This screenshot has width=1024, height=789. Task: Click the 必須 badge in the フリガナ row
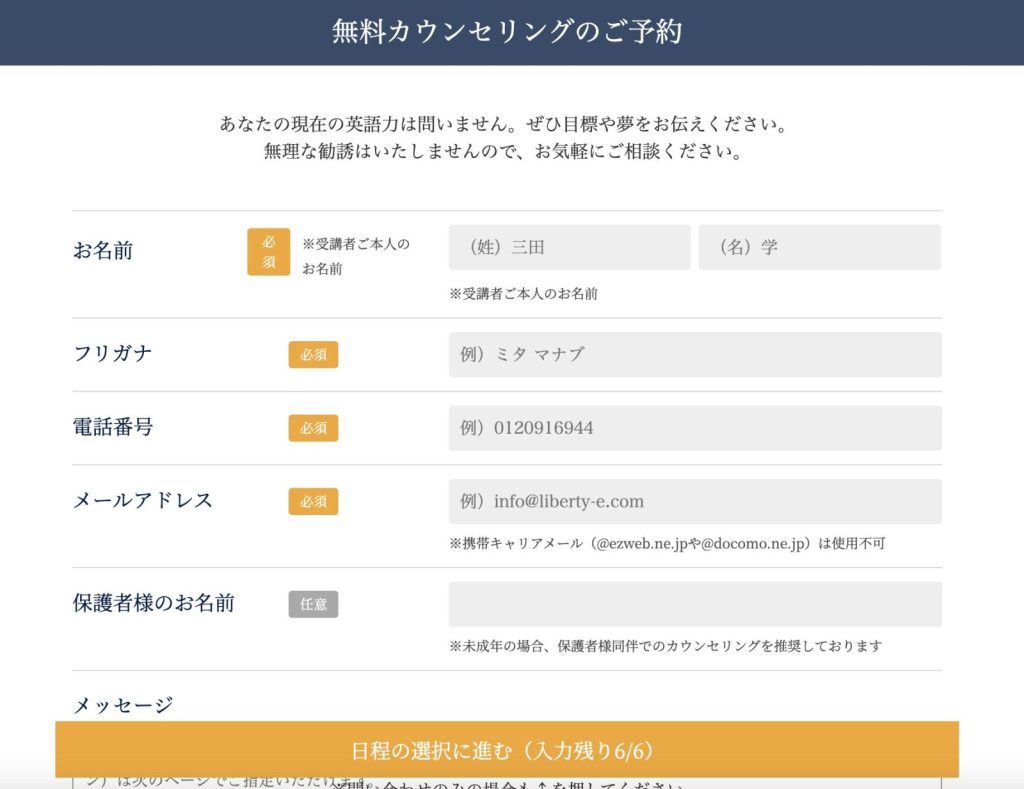tap(313, 355)
